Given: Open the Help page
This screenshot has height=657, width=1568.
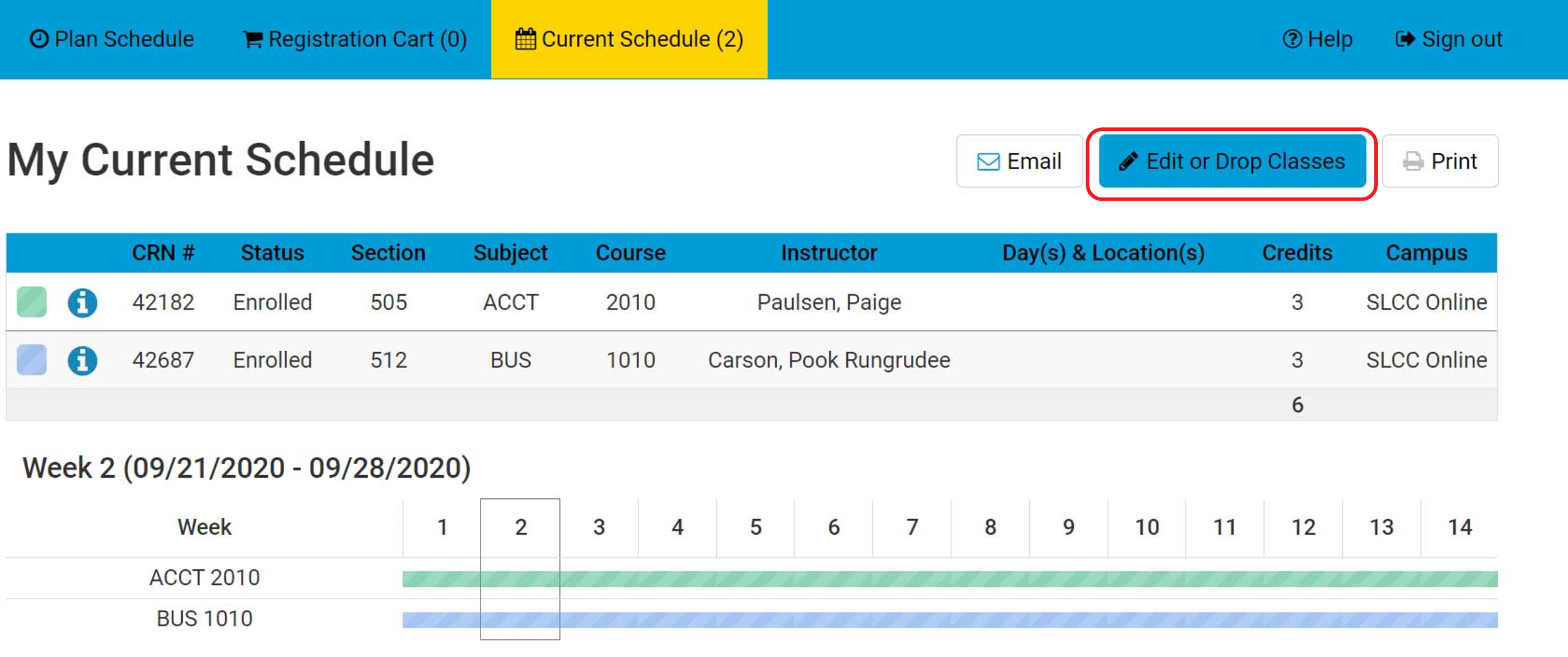Looking at the screenshot, I should (1318, 39).
